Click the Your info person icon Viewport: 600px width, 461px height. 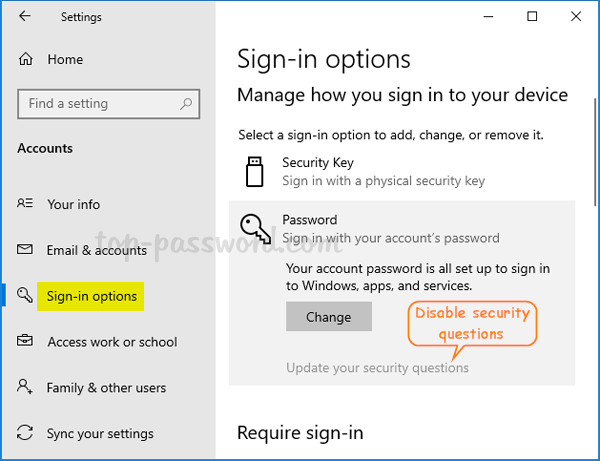(x=26, y=204)
